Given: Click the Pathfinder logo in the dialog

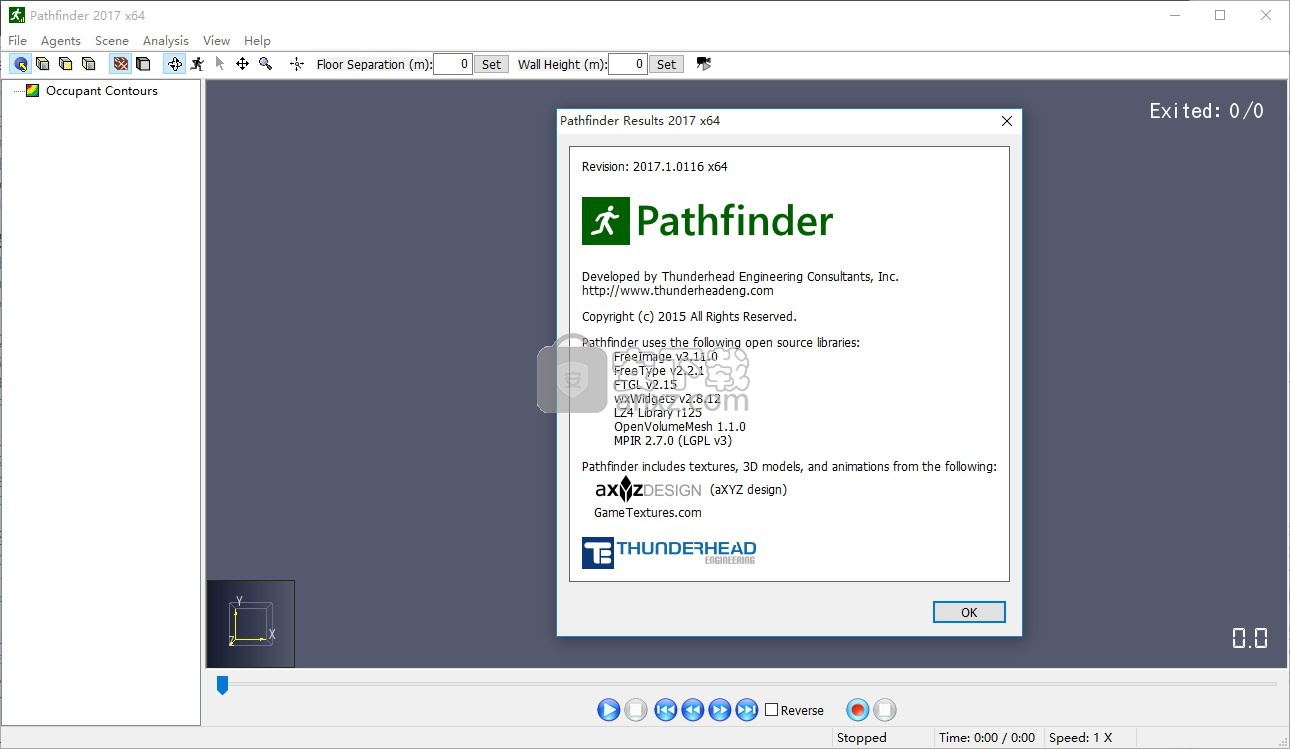Looking at the screenshot, I should point(707,221).
